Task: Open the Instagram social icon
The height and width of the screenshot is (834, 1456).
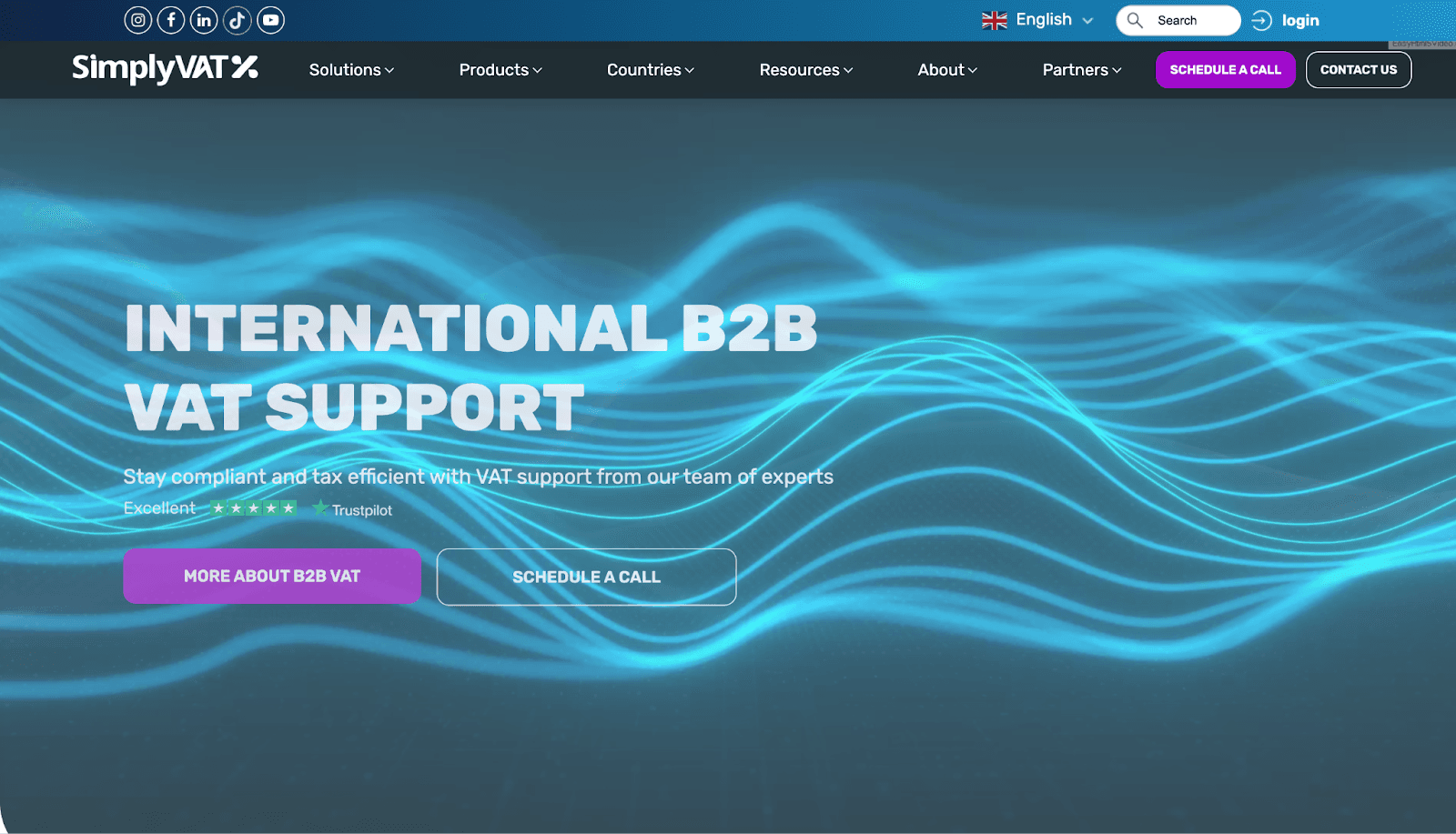Action: (138, 20)
